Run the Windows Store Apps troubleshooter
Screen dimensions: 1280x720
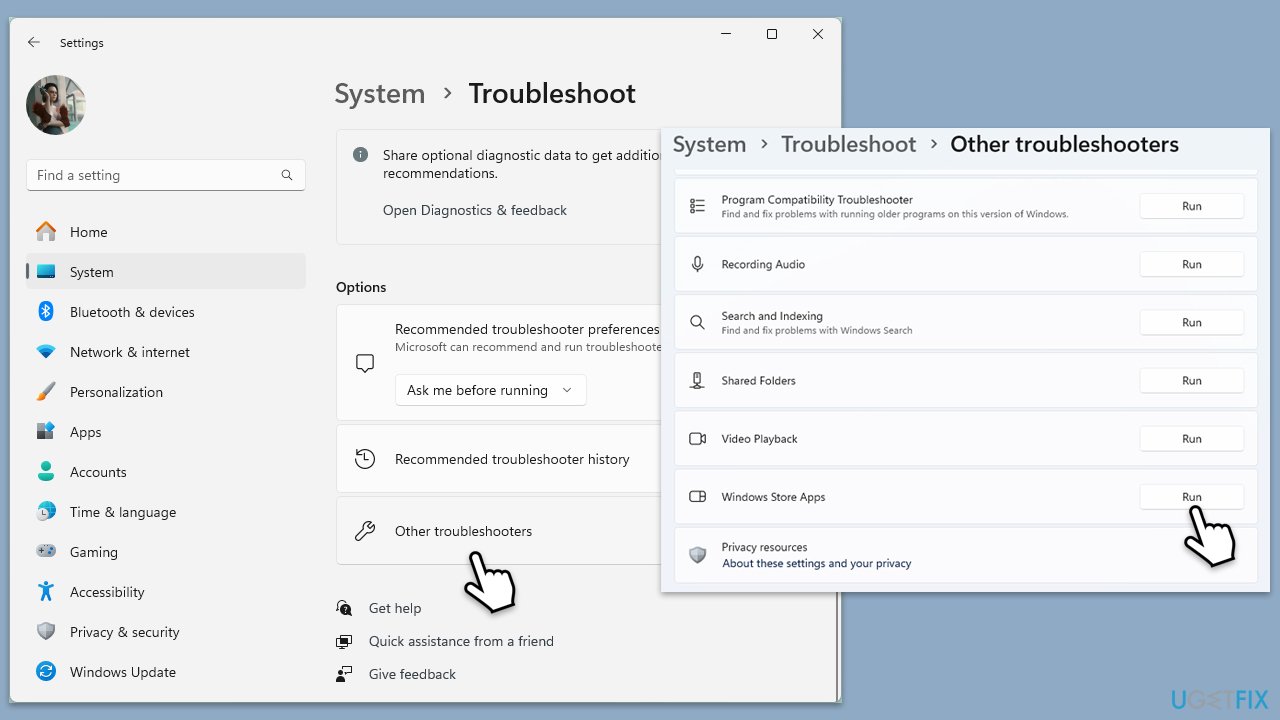[1191, 497]
